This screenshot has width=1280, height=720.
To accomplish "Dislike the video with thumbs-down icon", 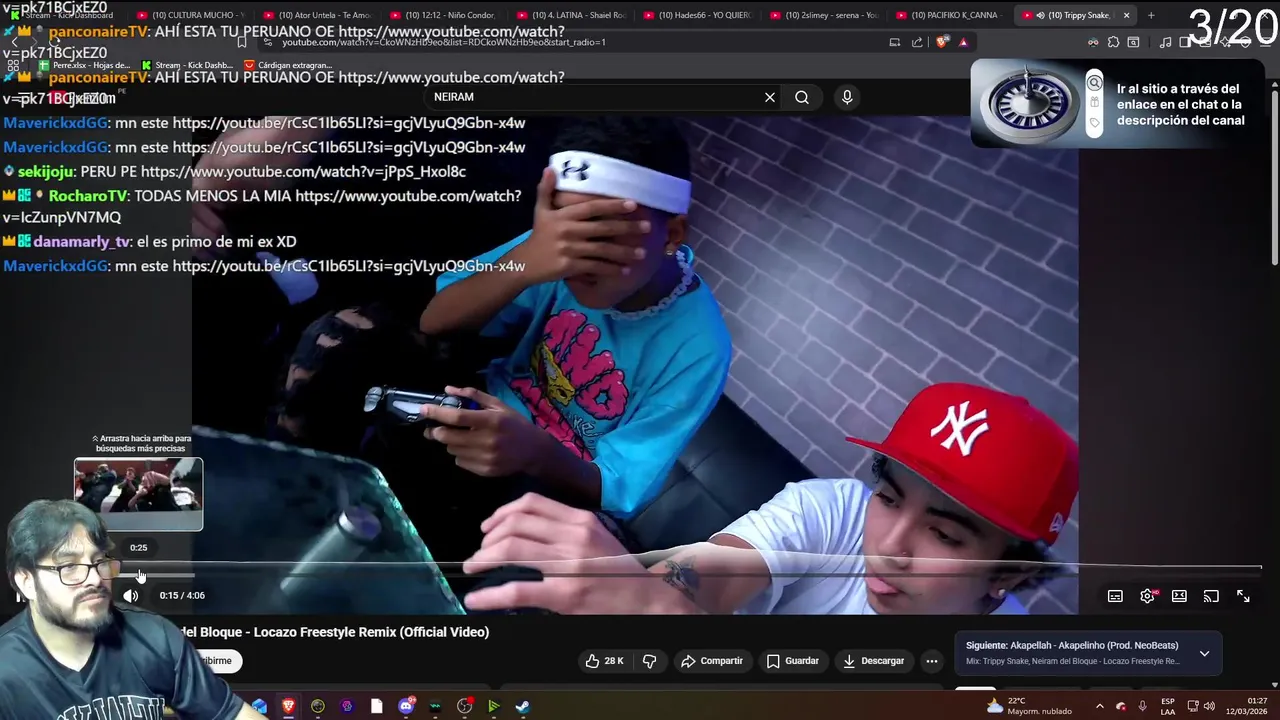I will click(650, 661).
